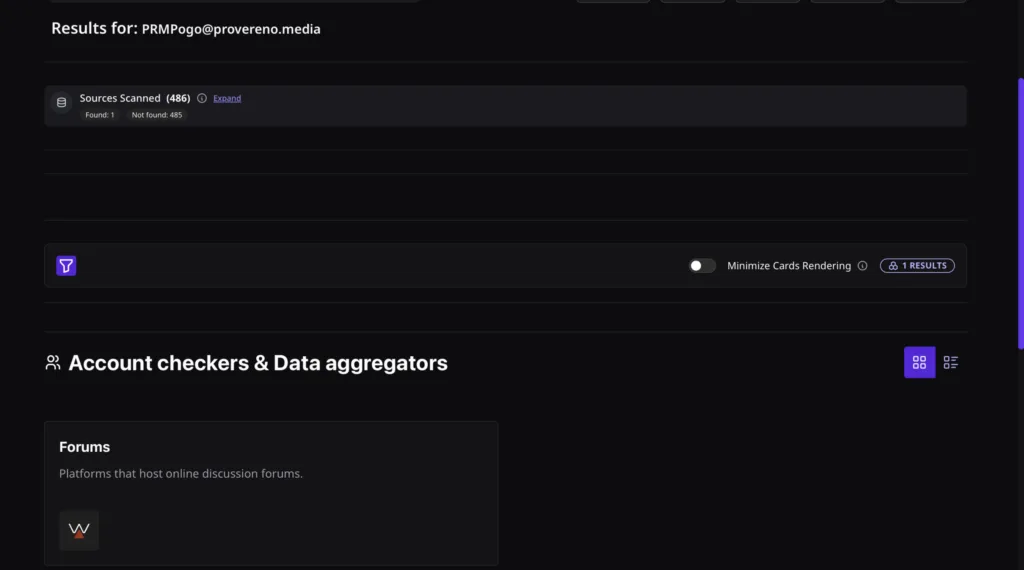The height and width of the screenshot is (570, 1024).
Task: Click info icon beside Minimize Cards Rendering
Action: pos(862,266)
